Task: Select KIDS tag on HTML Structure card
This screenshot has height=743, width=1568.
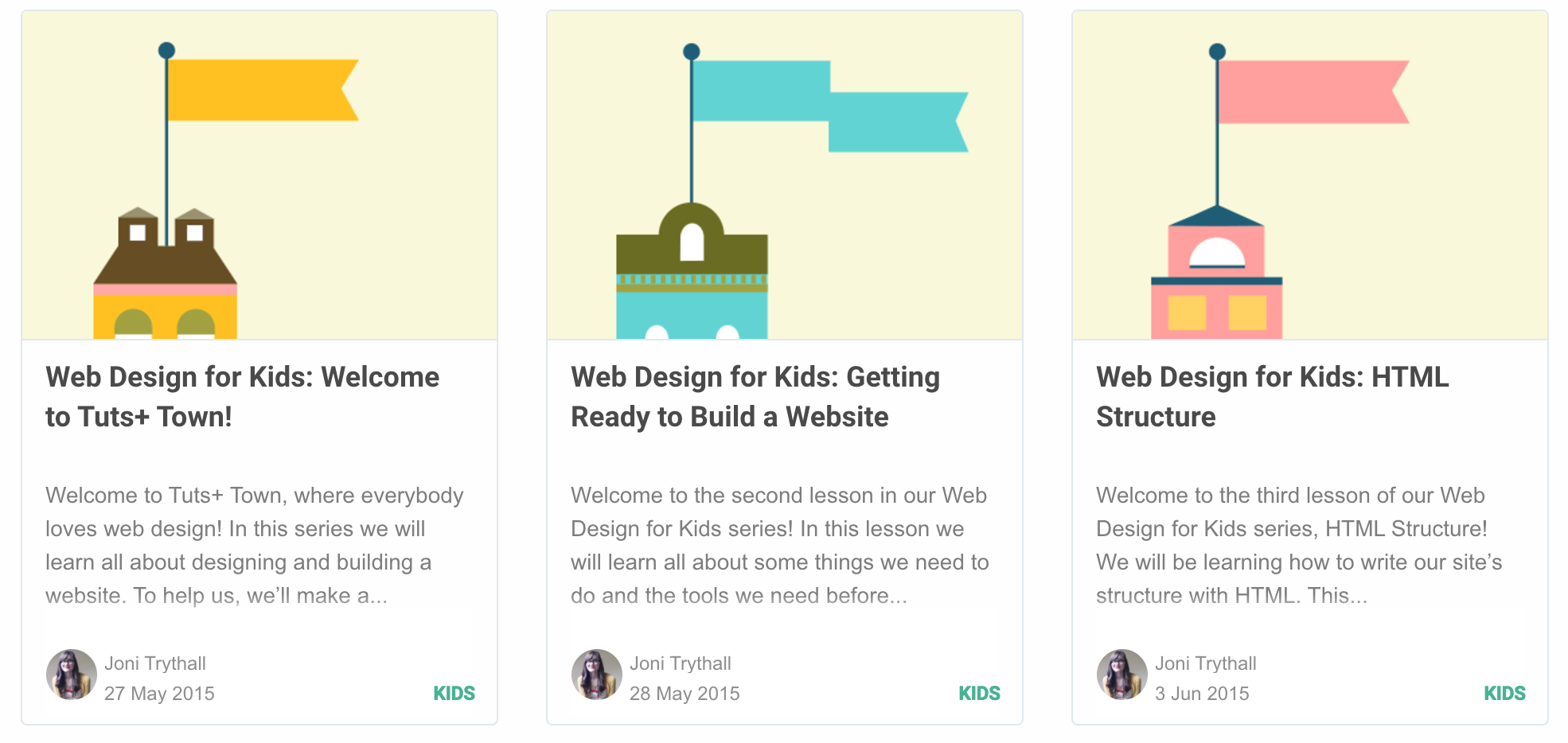Action: [x=1504, y=694]
